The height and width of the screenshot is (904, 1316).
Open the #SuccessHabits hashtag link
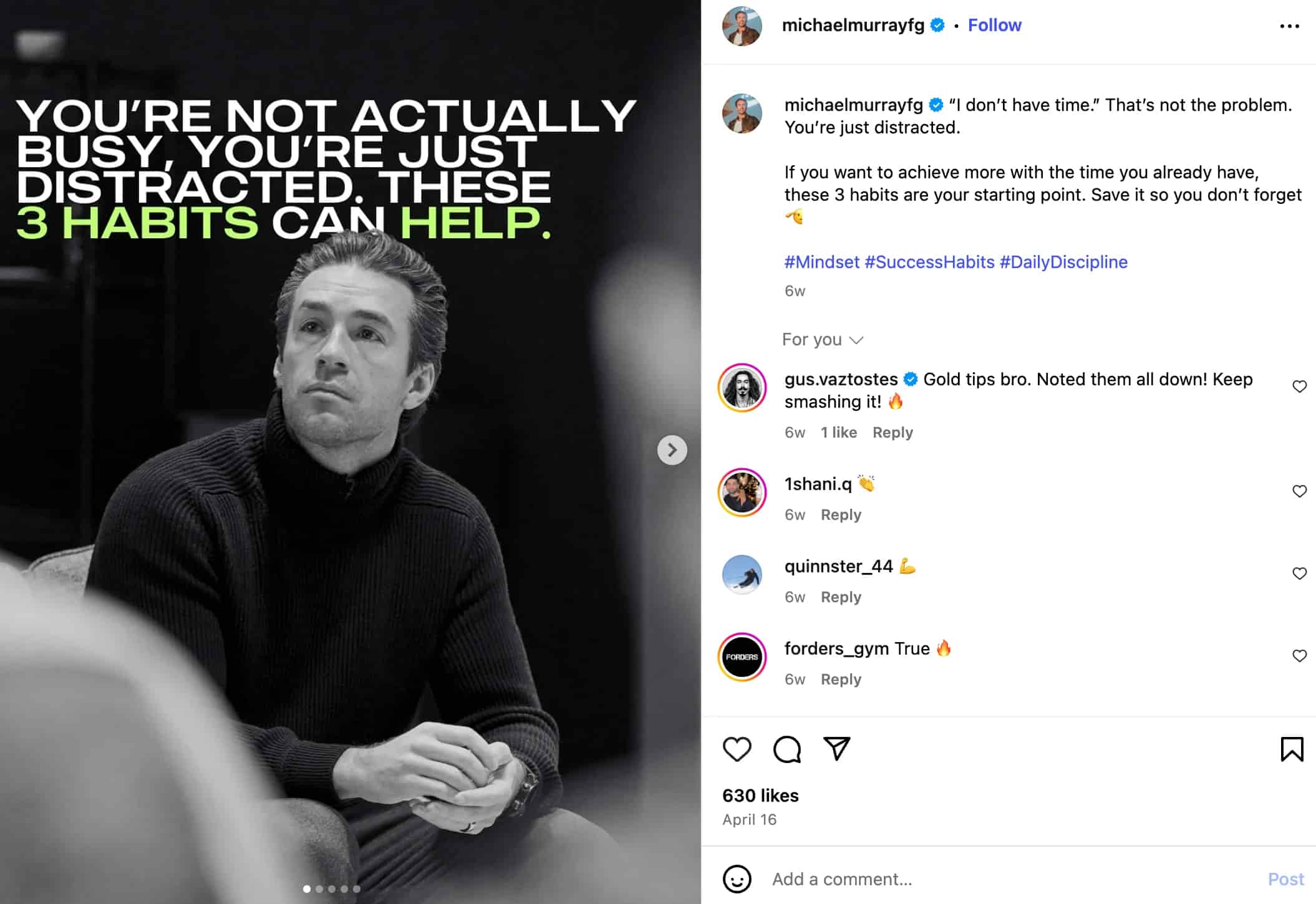[929, 262]
